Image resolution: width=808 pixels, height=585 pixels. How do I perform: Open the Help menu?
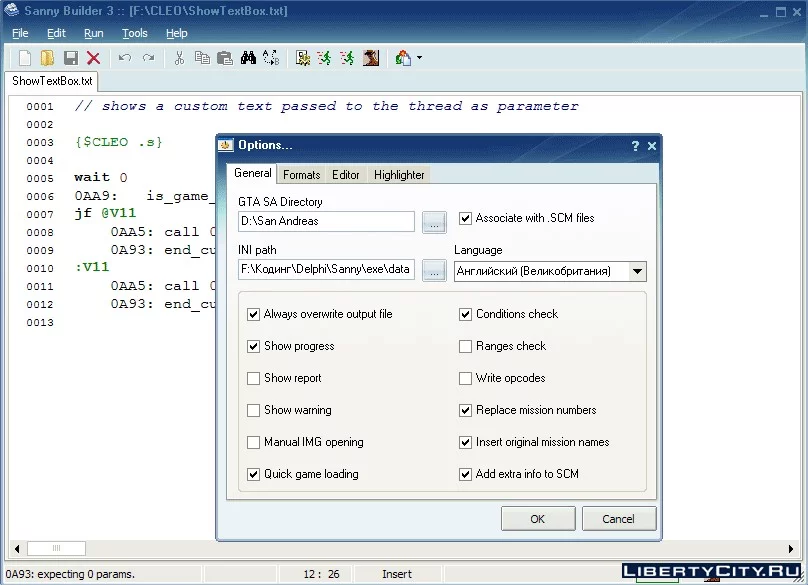(177, 34)
